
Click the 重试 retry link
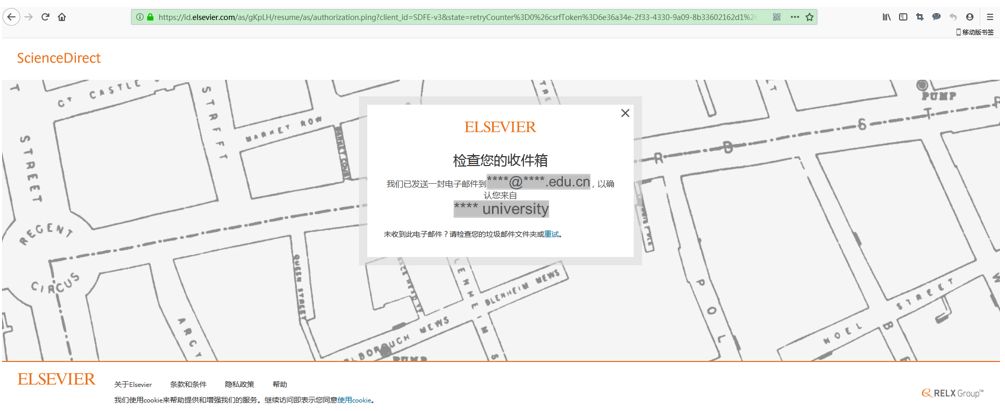552,235
